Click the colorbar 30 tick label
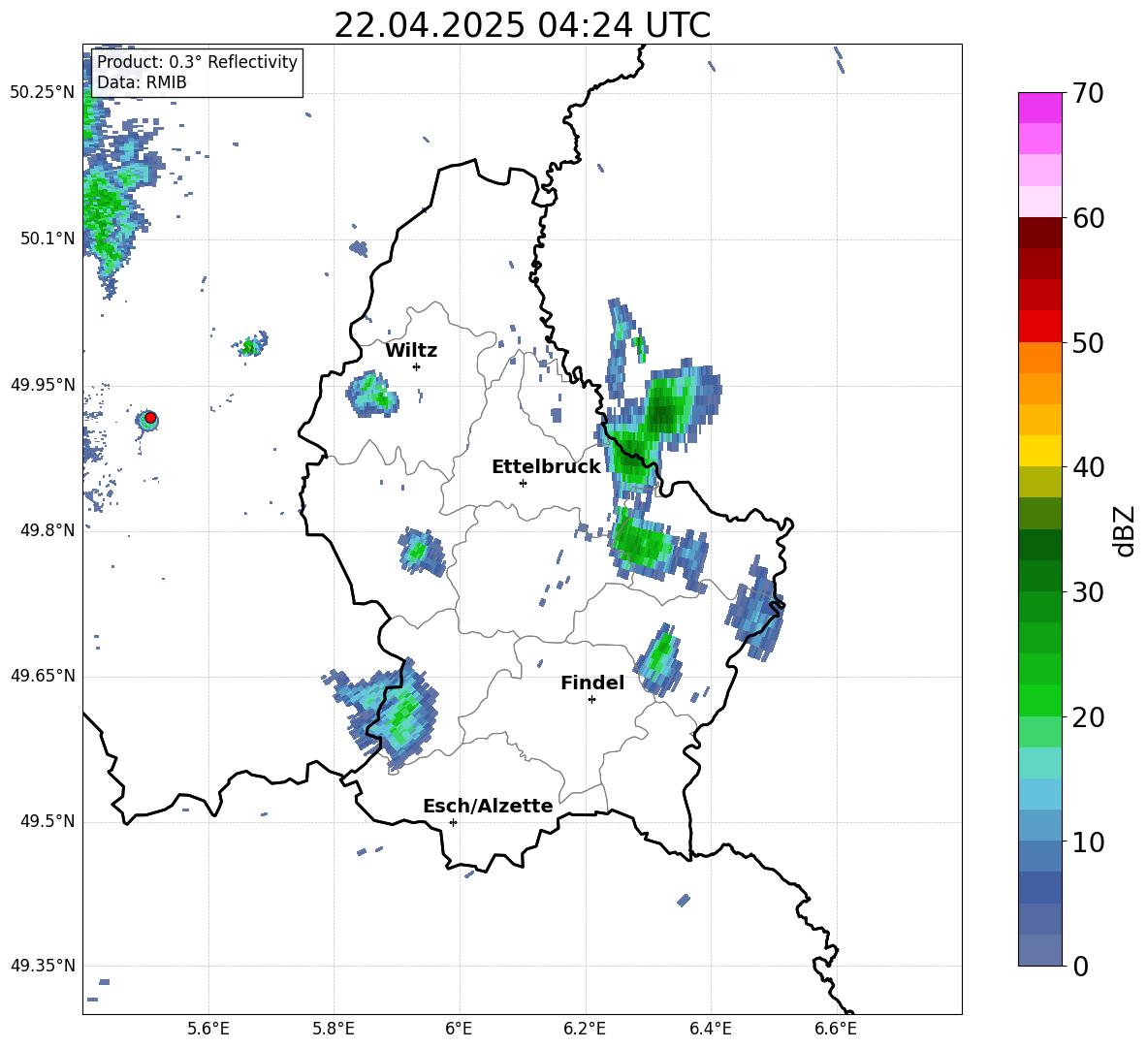Screen dimensions: 1148x1048 point(1088,592)
